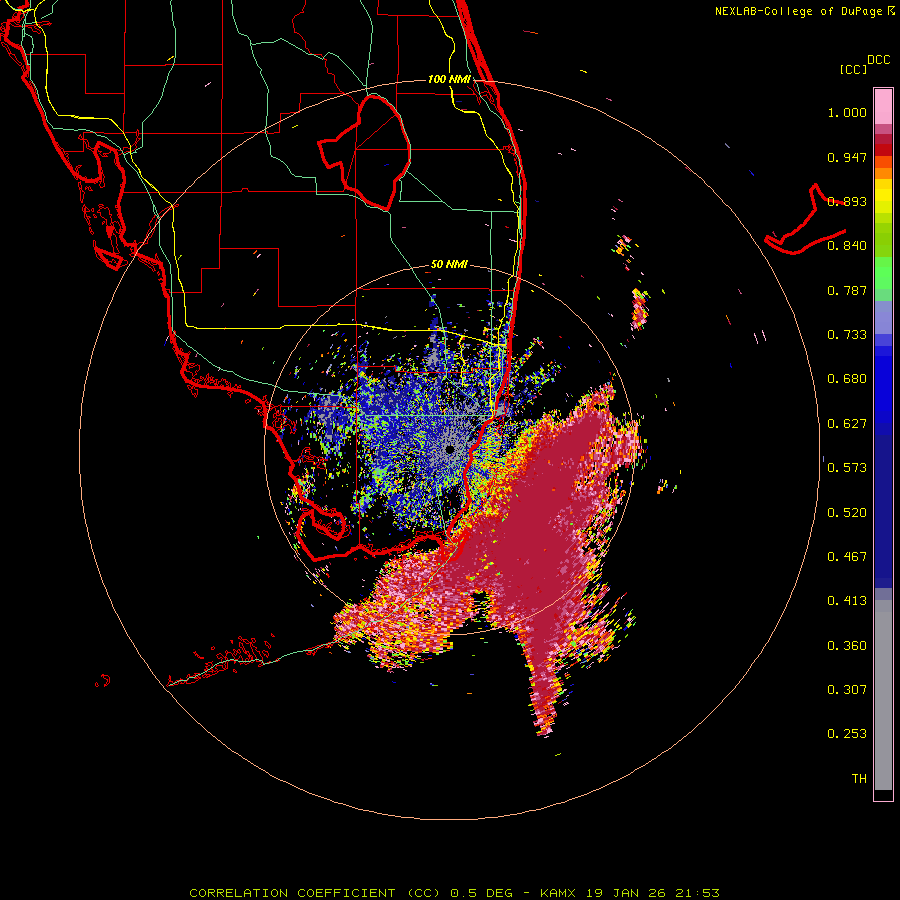This screenshot has width=900, height=900.
Task: Click the DCC product label
Action: pos(879,60)
